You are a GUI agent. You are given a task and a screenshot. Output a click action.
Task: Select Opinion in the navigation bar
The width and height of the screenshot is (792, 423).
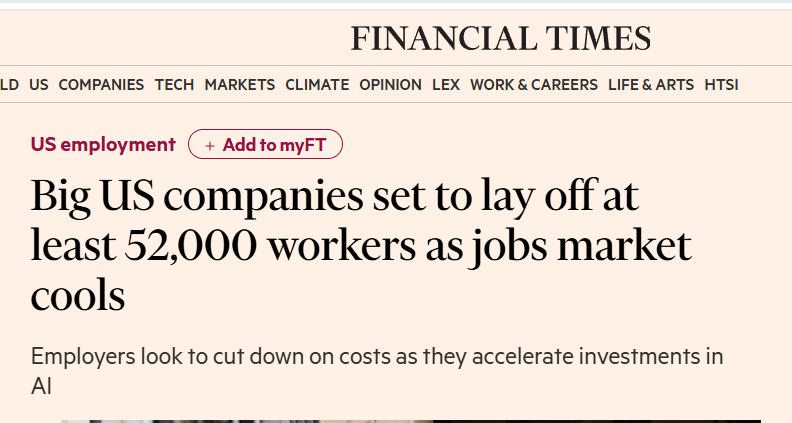[390, 85]
